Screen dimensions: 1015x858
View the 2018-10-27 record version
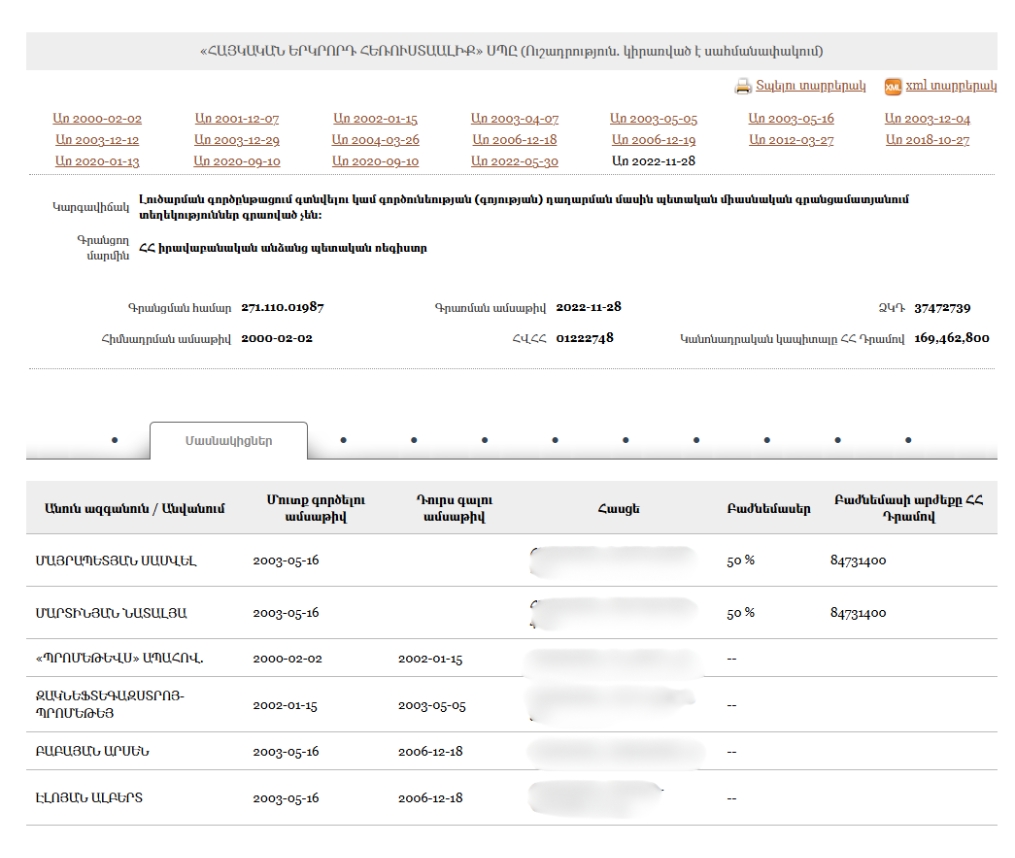click(x=927, y=140)
